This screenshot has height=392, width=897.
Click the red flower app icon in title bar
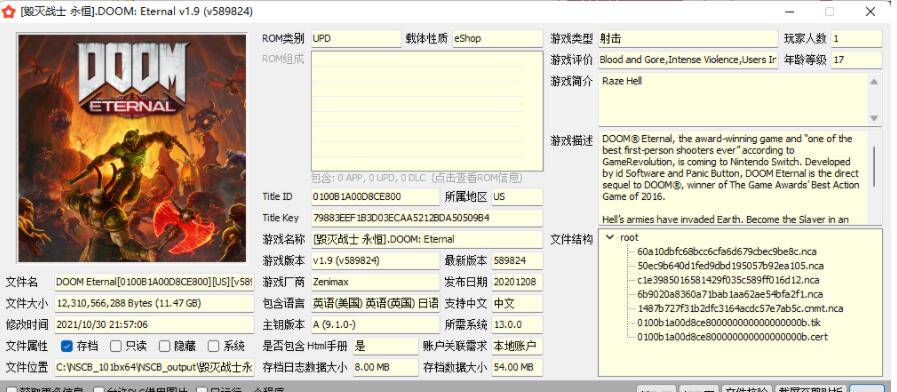(9, 11)
